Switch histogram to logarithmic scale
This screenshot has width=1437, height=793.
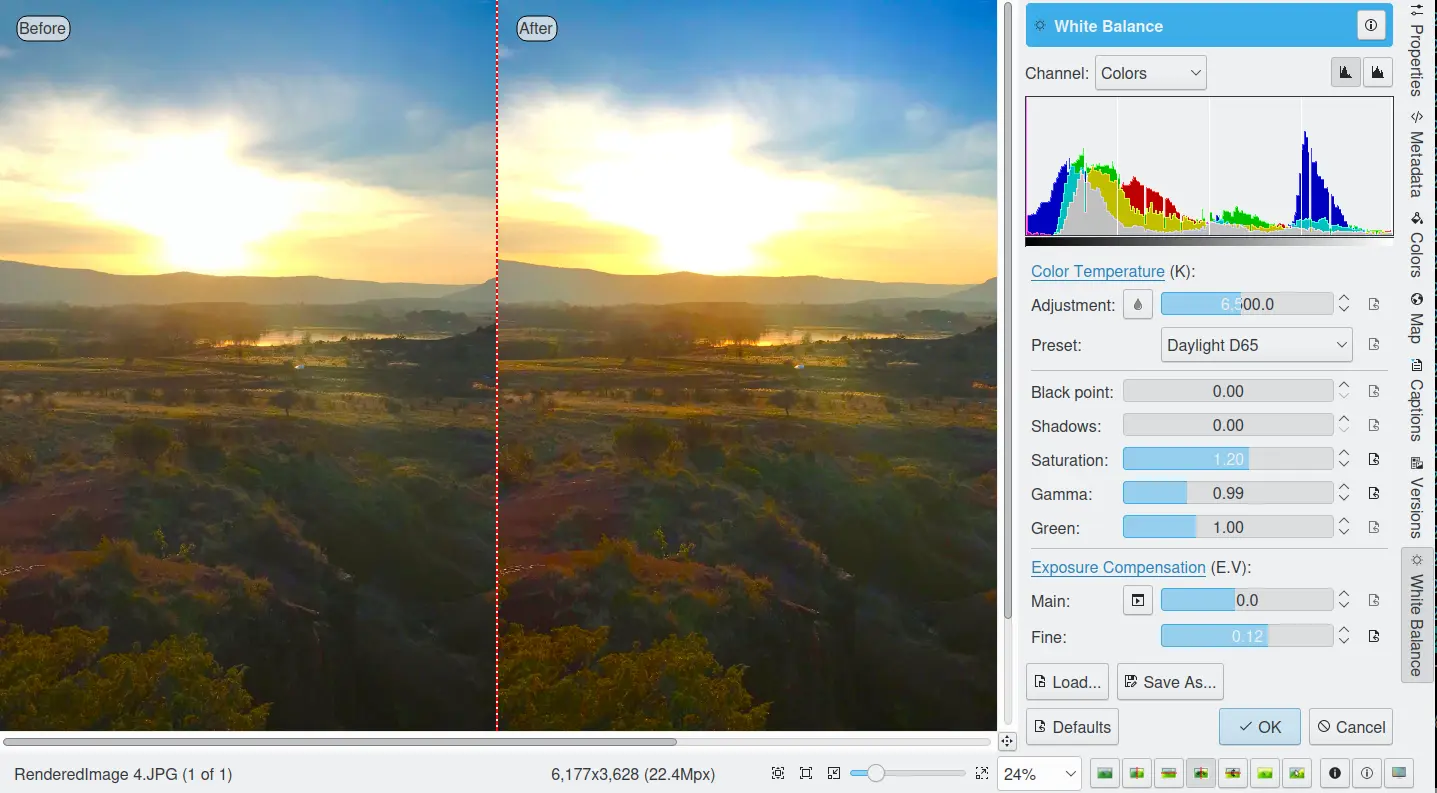[1378, 72]
